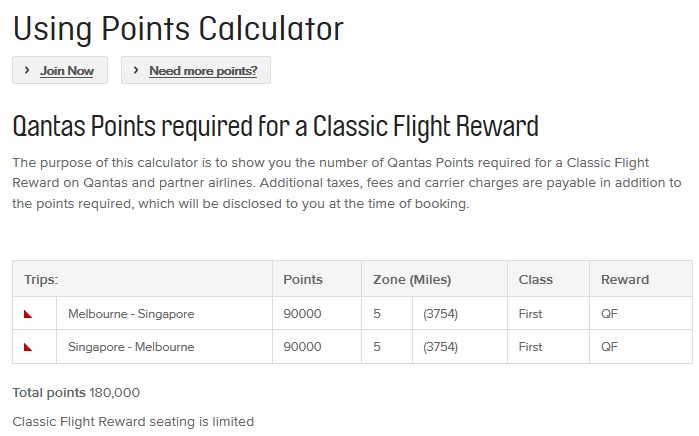Select the Singapore - Melbourne trip row

pos(131,347)
